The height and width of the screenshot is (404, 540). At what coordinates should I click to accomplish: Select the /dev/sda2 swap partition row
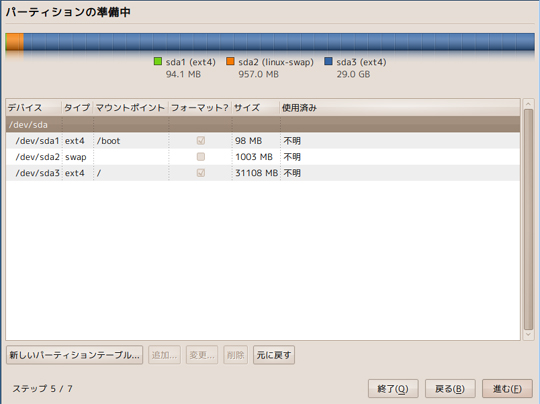pos(263,157)
